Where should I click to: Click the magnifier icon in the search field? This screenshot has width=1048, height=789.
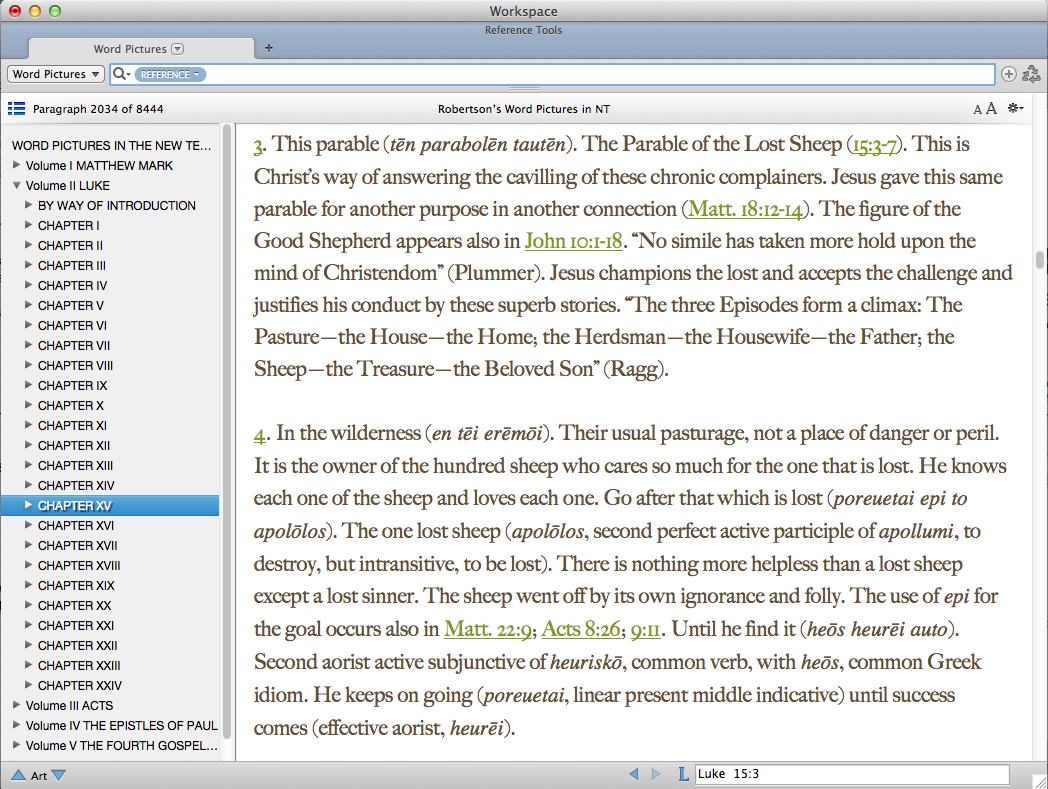[x=120, y=74]
